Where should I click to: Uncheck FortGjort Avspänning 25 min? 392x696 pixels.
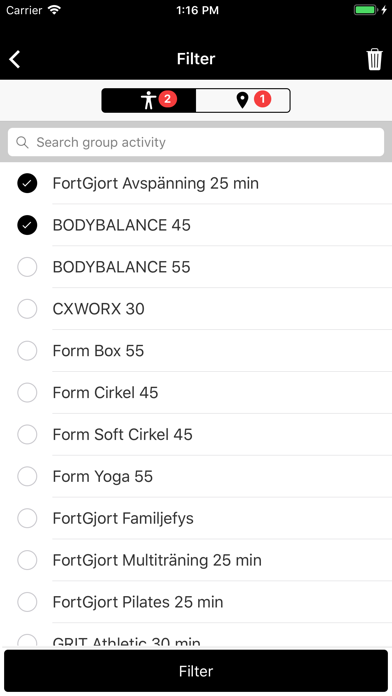(27, 183)
